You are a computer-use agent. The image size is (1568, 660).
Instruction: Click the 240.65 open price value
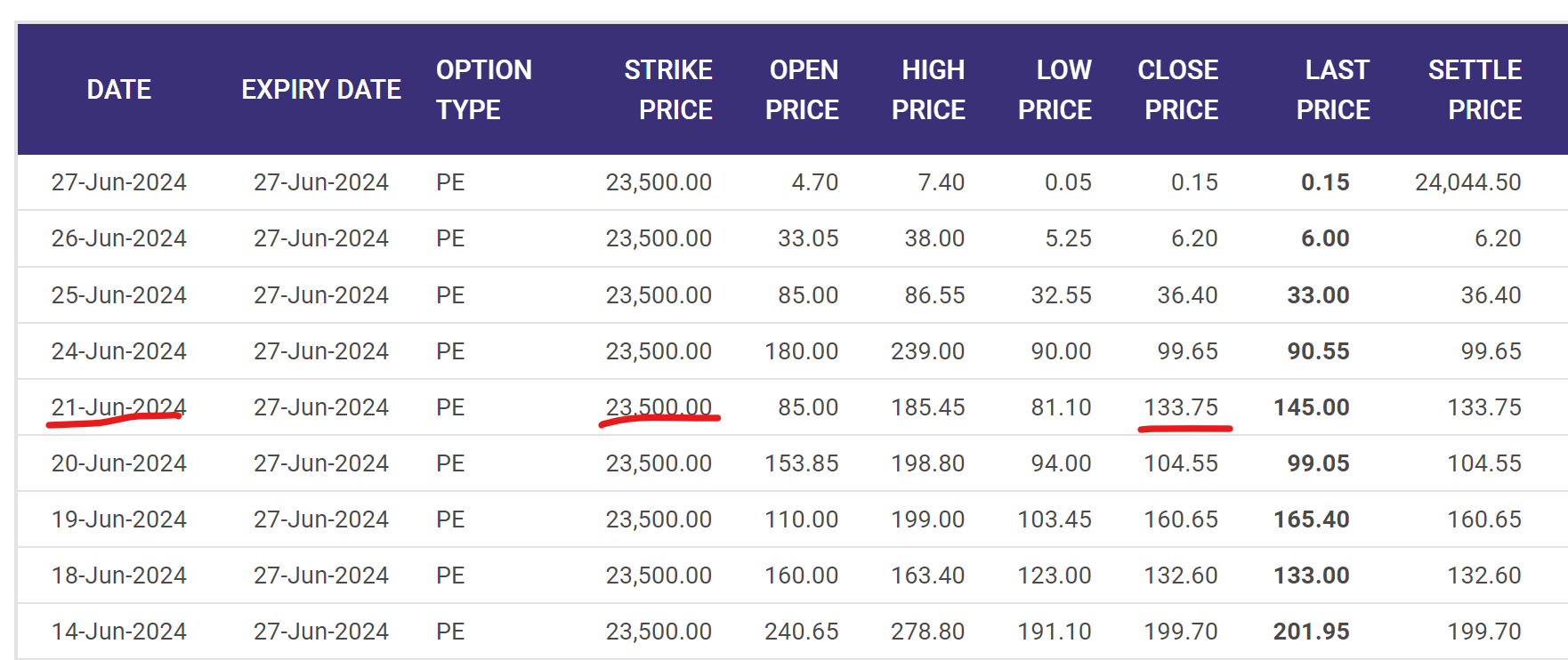(802, 632)
